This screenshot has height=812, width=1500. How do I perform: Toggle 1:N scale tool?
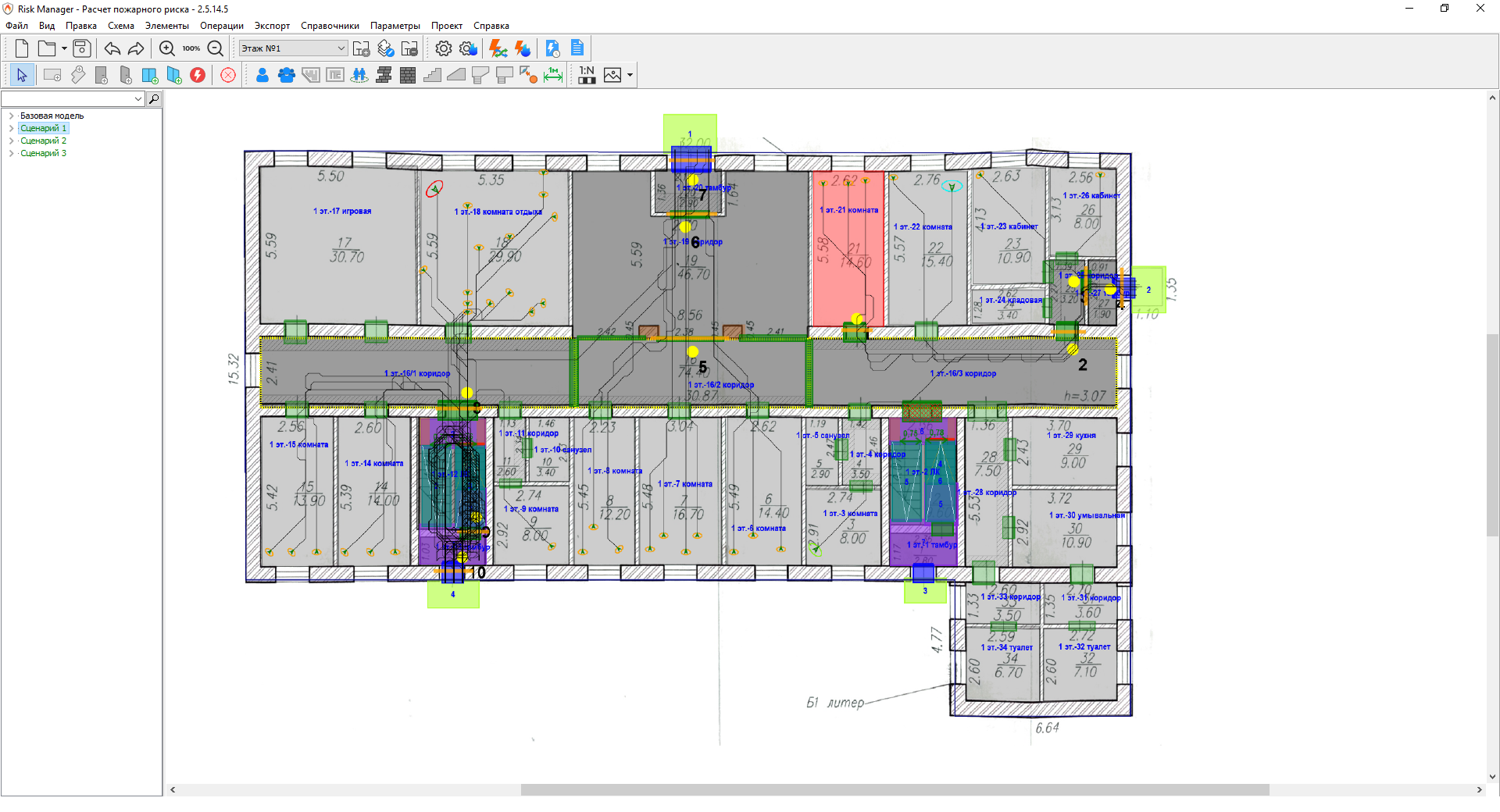coord(587,75)
